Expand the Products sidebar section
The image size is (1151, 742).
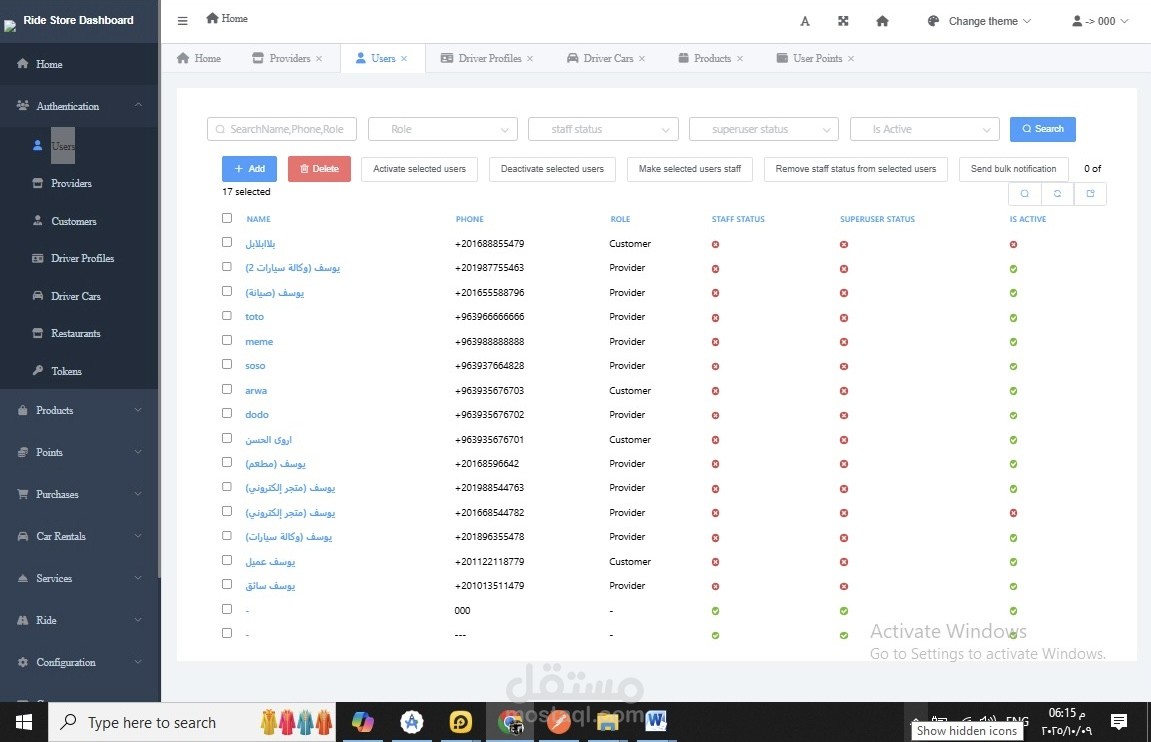coord(79,410)
